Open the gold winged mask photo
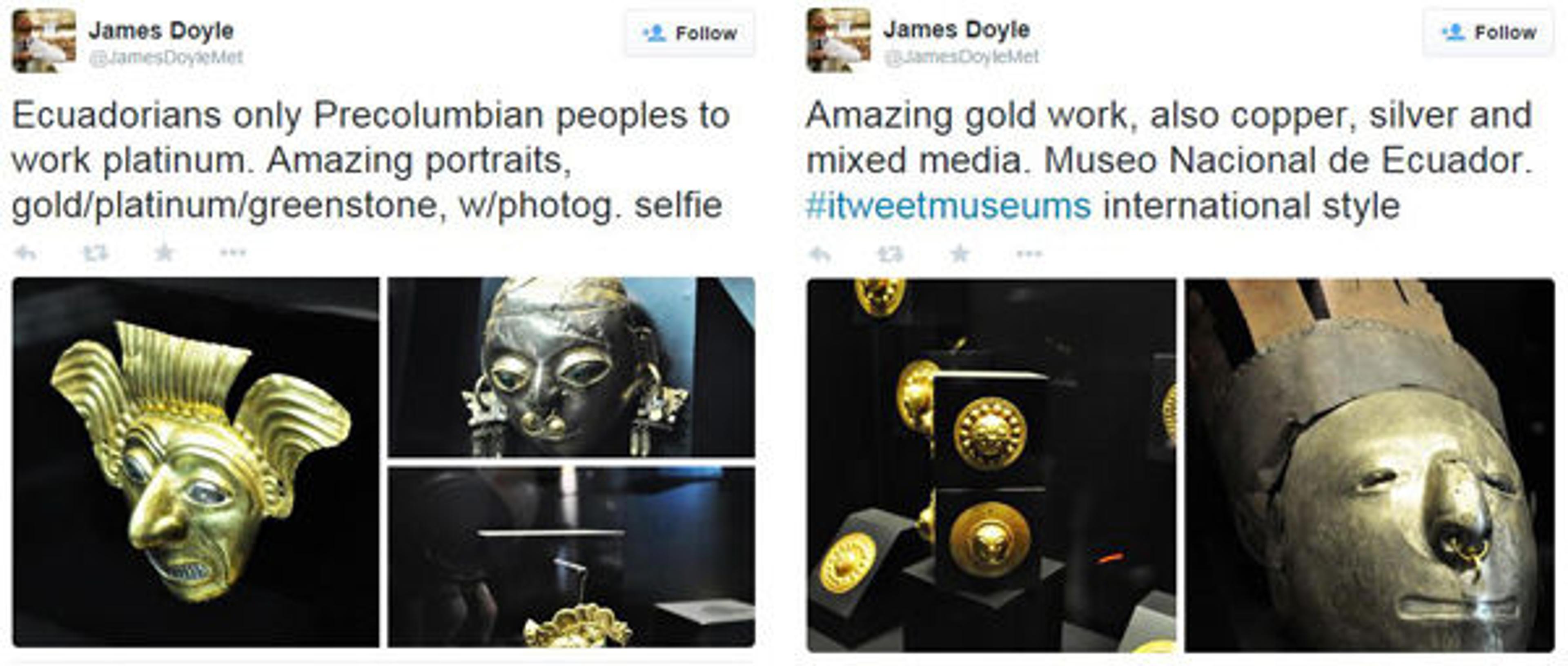Screen dimensions: 1568x666 196,462
